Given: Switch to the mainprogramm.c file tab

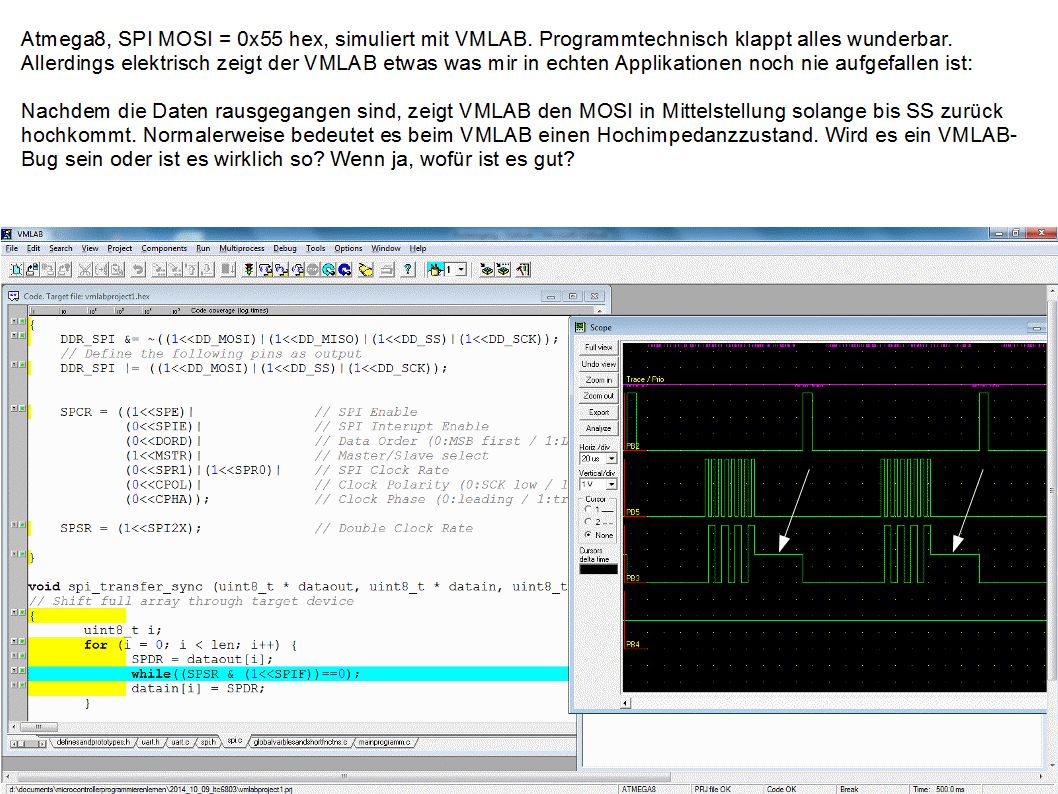Looking at the screenshot, I should tap(384, 742).
